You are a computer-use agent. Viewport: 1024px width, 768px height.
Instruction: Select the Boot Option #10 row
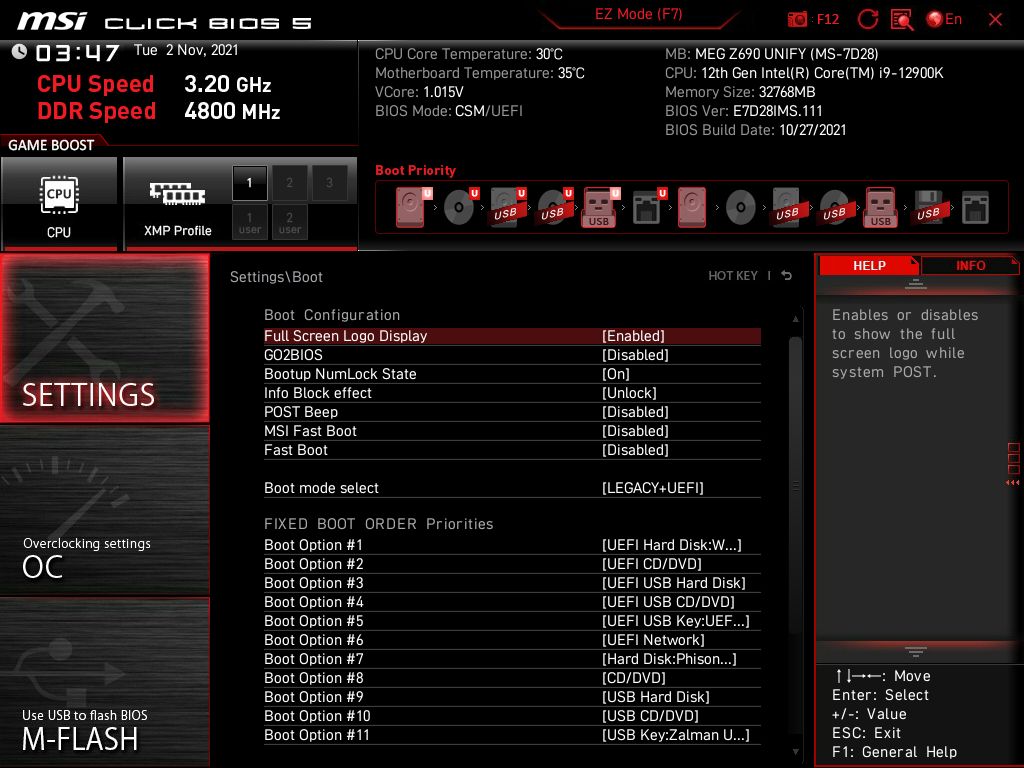pos(512,715)
